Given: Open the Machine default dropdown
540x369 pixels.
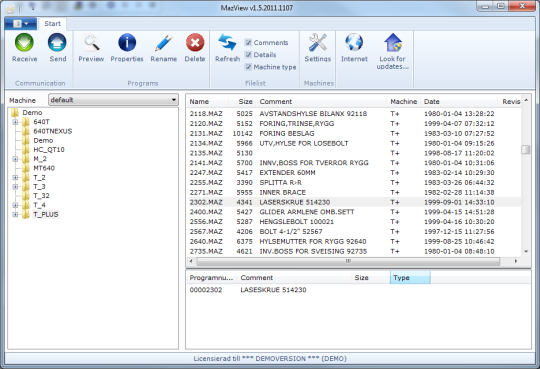Looking at the screenshot, I should (113, 100).
